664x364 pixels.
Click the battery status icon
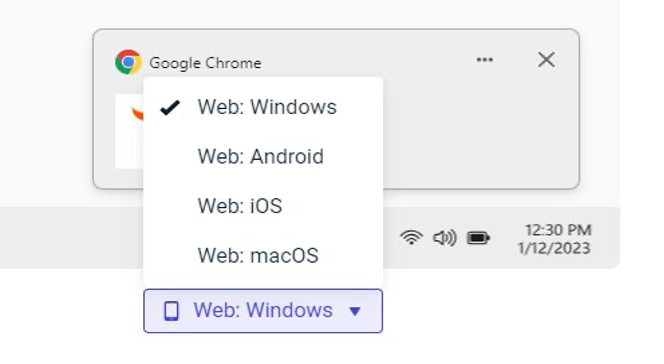(478, 238)
